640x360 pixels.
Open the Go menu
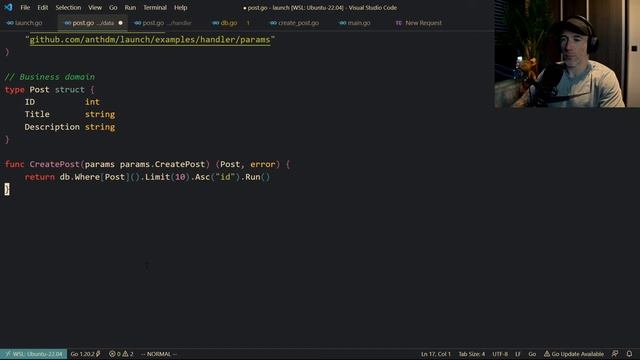point(113,7)
